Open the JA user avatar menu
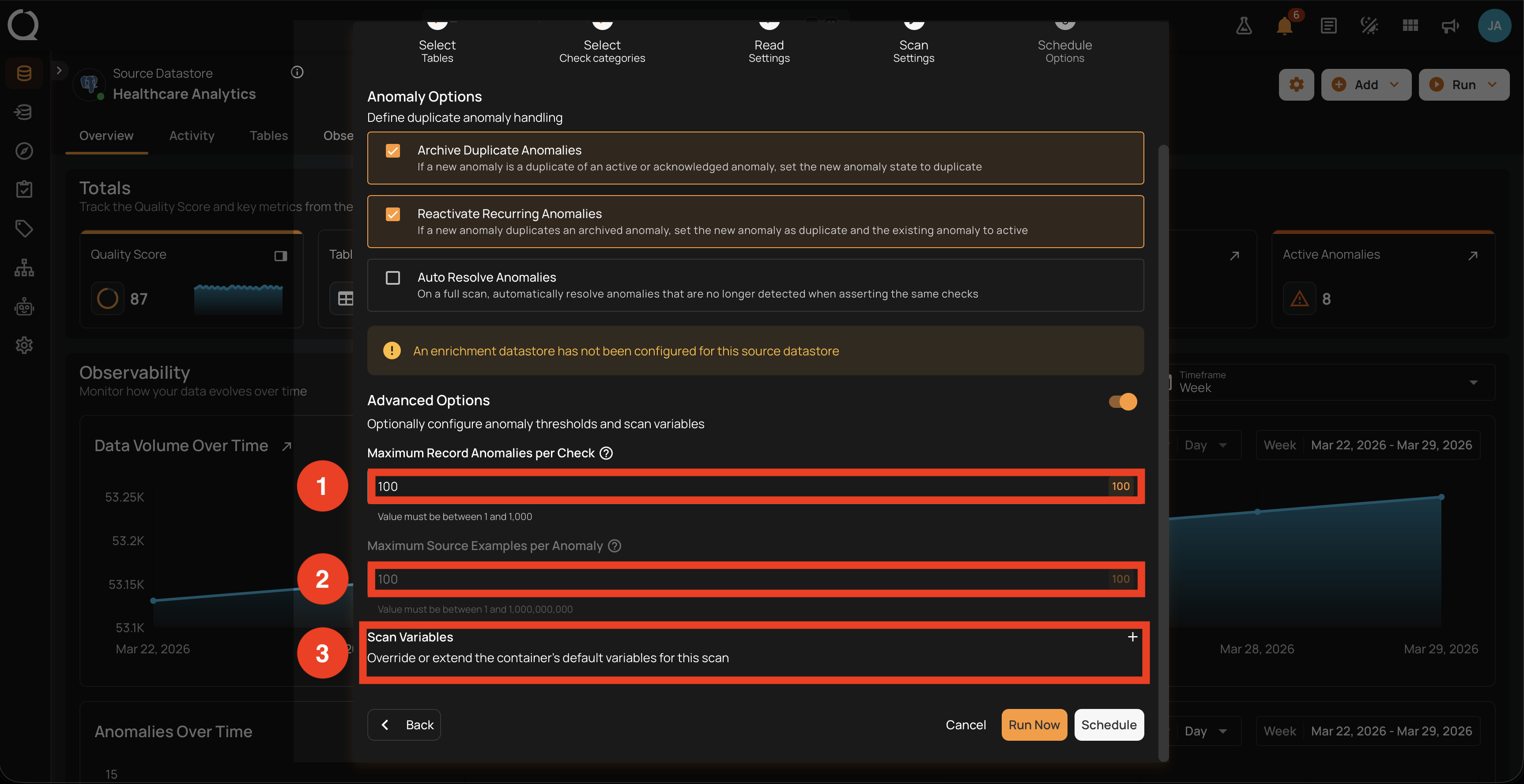Screen dimensions: 1524x784 pyautogui.click(x=1494, y=26)
